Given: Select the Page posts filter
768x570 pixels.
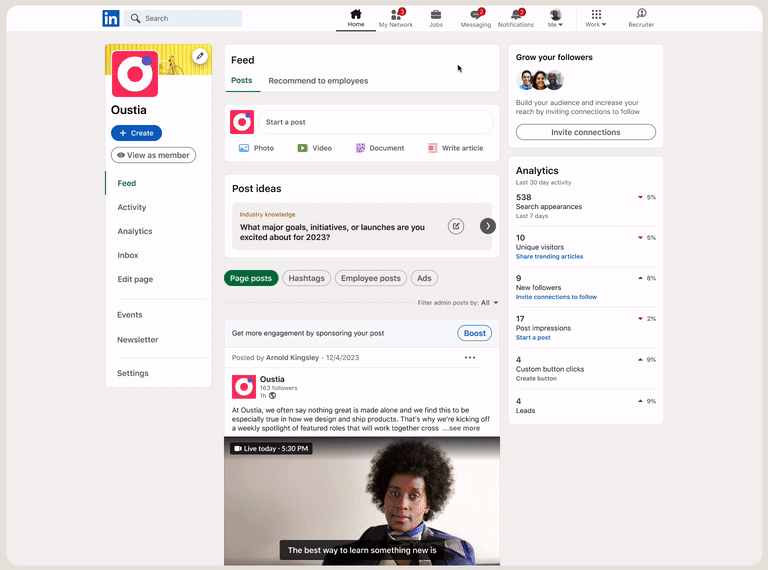Looking at the screenshot, I should coord(251,278).
